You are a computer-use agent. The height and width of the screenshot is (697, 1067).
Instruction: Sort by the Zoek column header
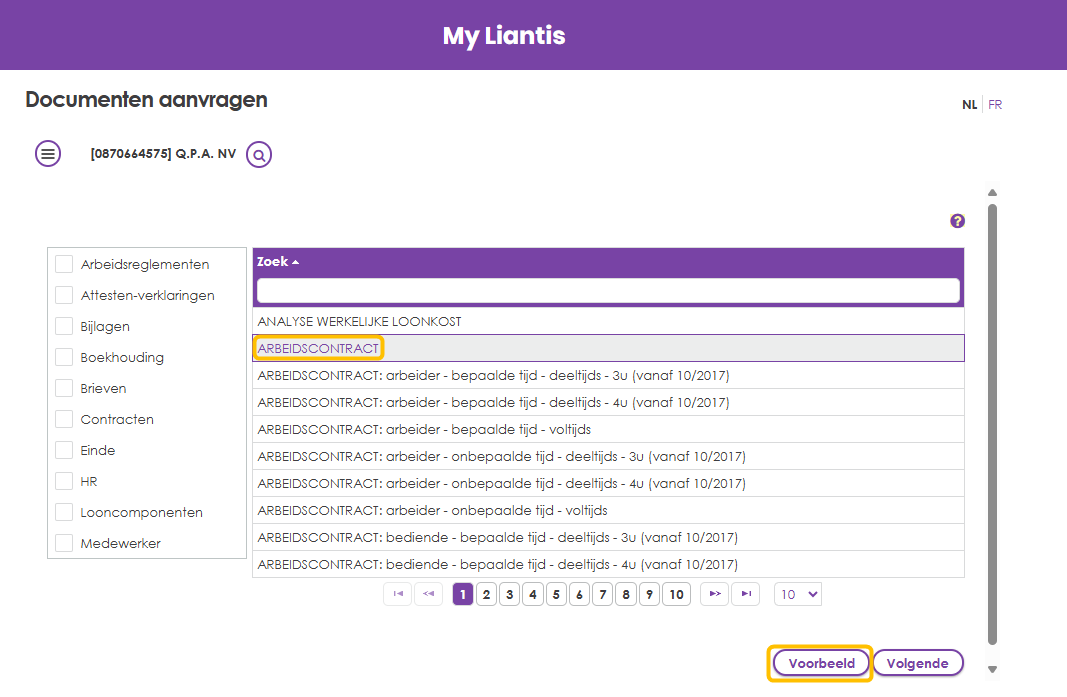278,261
